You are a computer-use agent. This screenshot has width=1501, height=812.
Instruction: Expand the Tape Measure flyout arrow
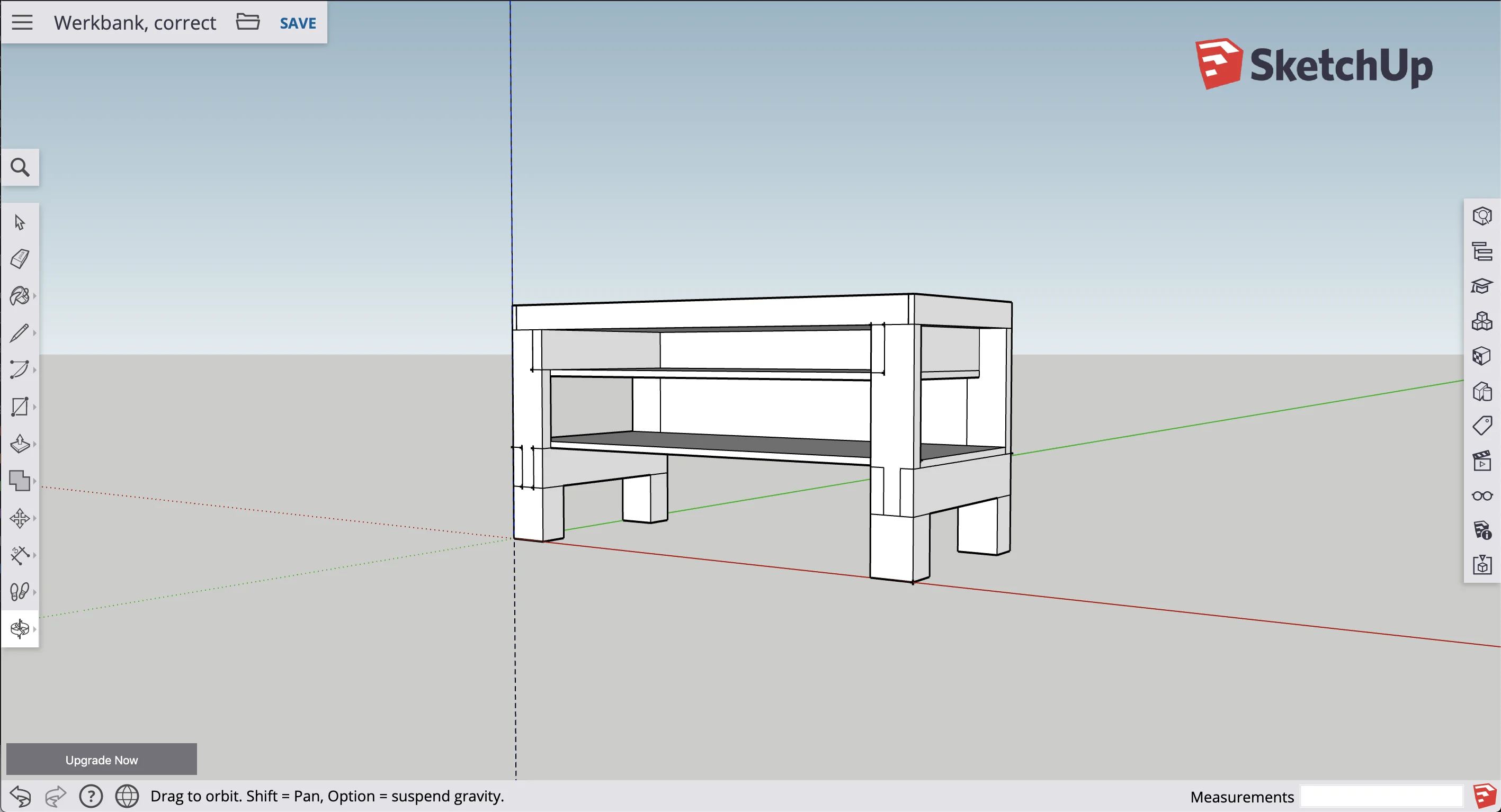click(35, 555)
